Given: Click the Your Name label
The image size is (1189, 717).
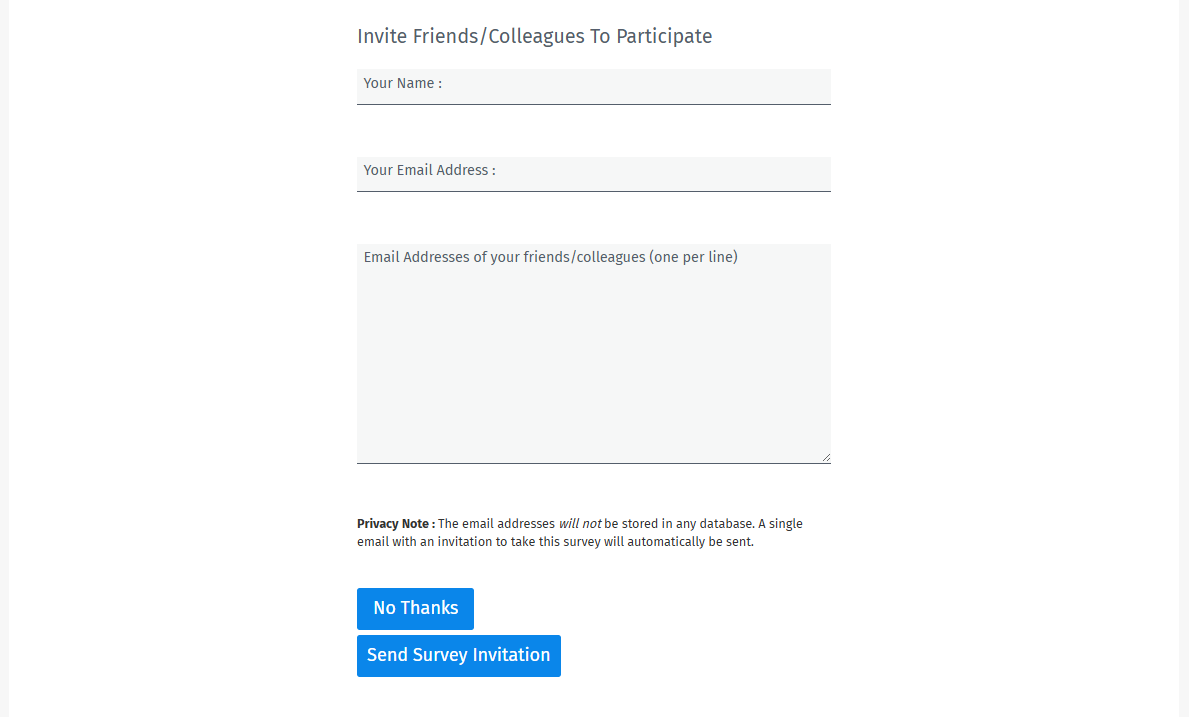Looking at the screenshot, I should pos(403,83).
